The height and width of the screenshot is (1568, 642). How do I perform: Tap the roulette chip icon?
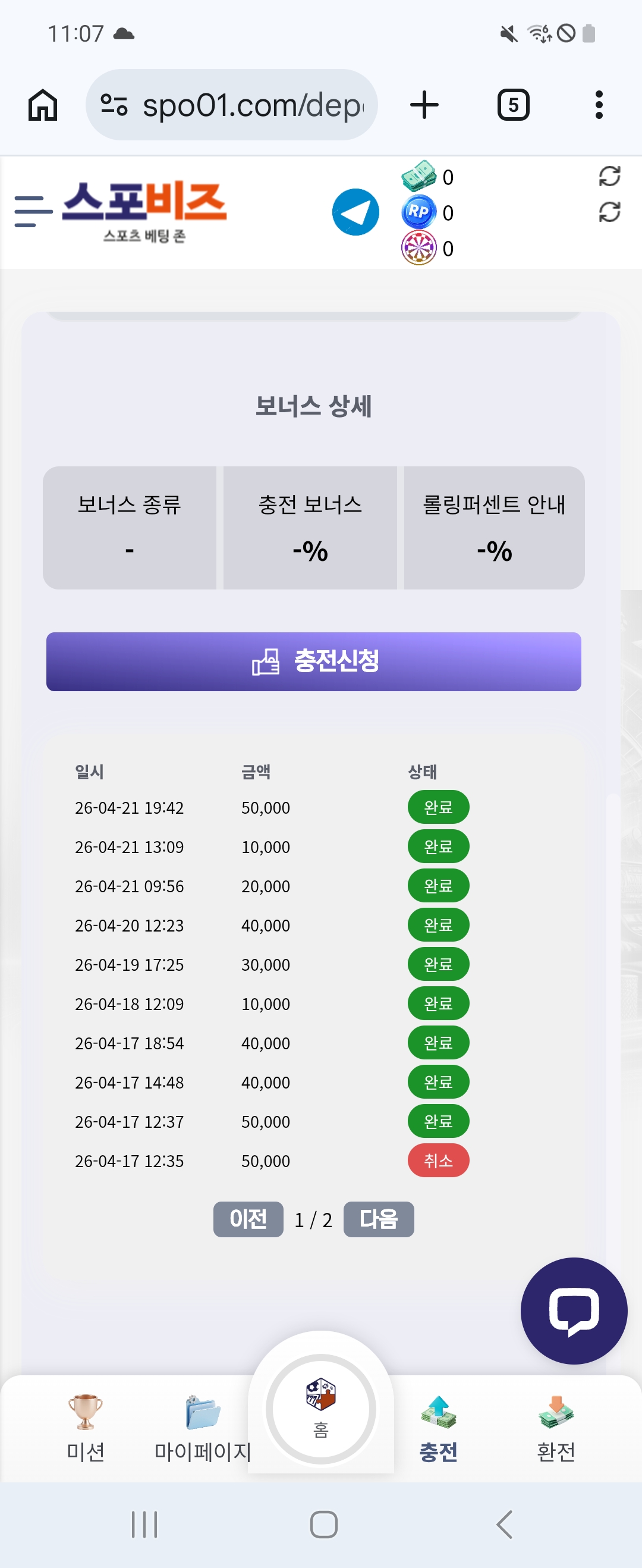tap(418, 247)
